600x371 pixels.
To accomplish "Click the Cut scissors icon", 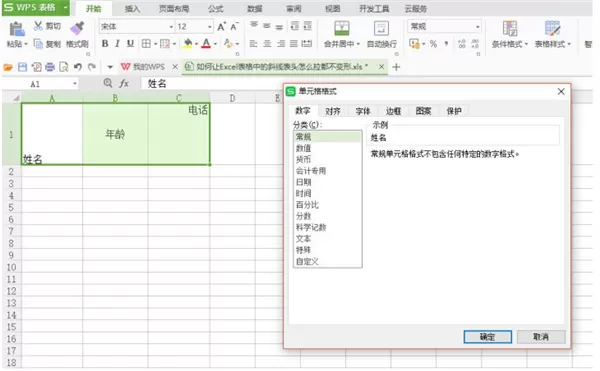I will point(38,26).
